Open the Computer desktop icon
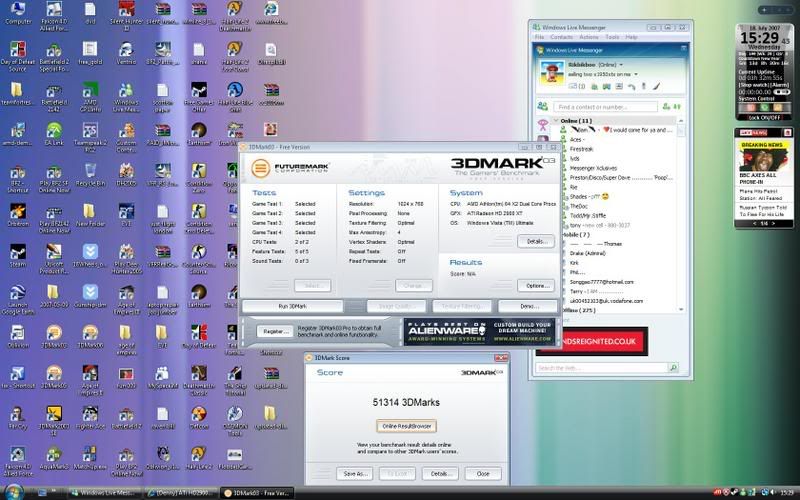This screenshot has height=500, width=800. pyautogui.click(x=18, y=12)
